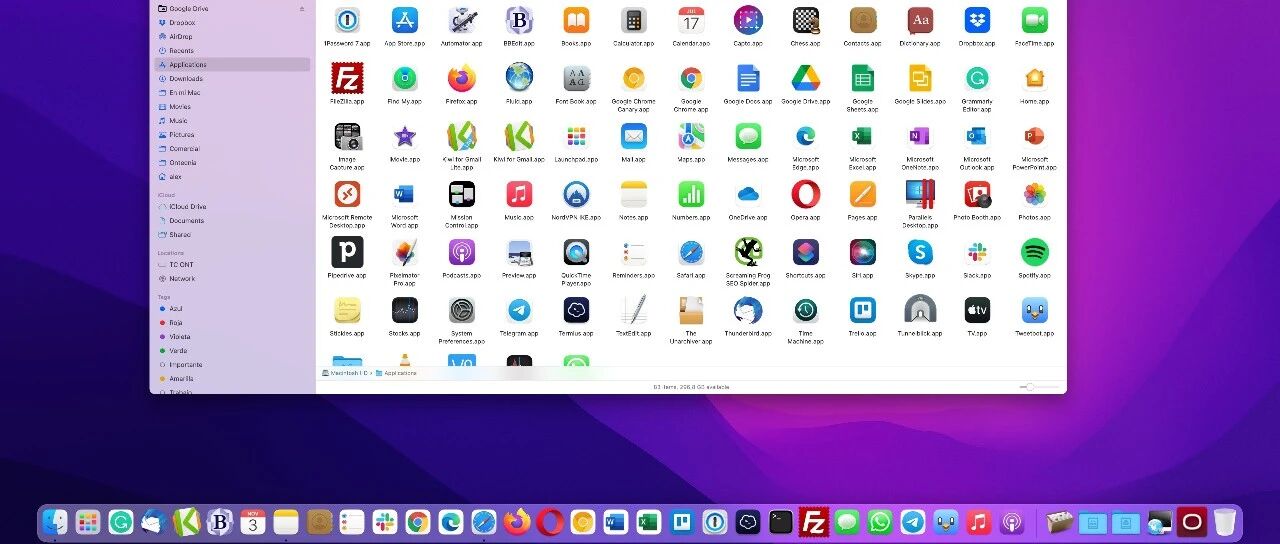The image size is (1280, 544).
Task: Click Applications in the path bar
Action: click(396, 373)
